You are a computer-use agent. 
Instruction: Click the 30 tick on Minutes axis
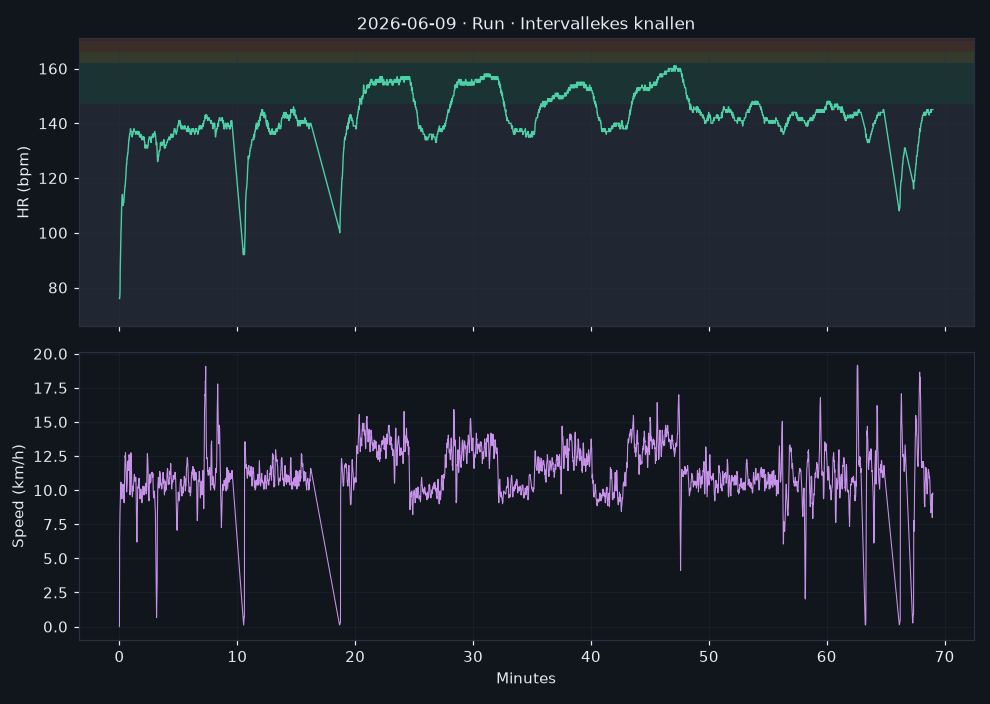click(474, 657)
